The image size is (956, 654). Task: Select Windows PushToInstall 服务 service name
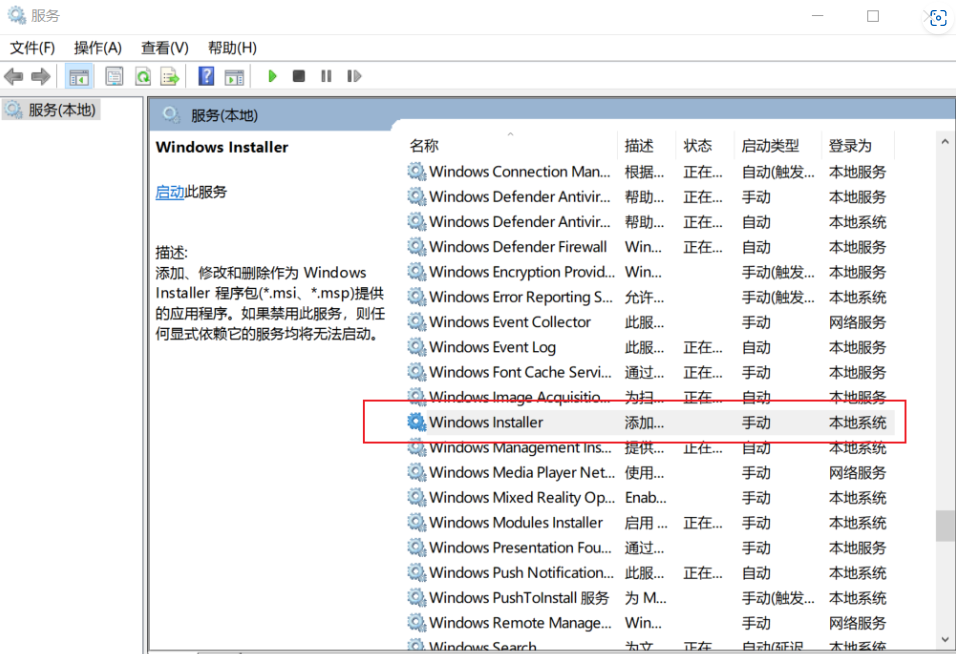click(x=519, y=597)
